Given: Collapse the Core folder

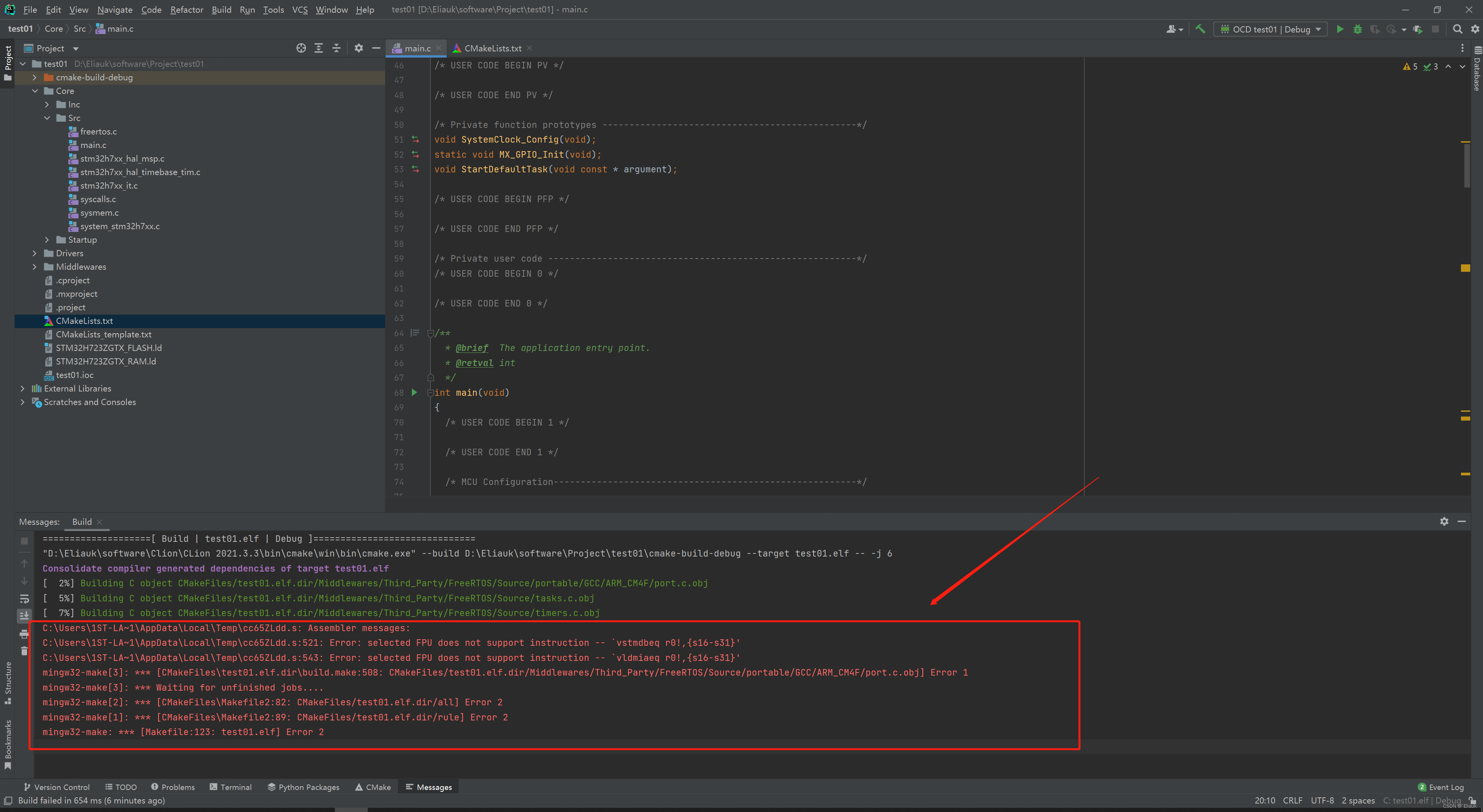Looking at the screenshot, I should click(36, 90).
